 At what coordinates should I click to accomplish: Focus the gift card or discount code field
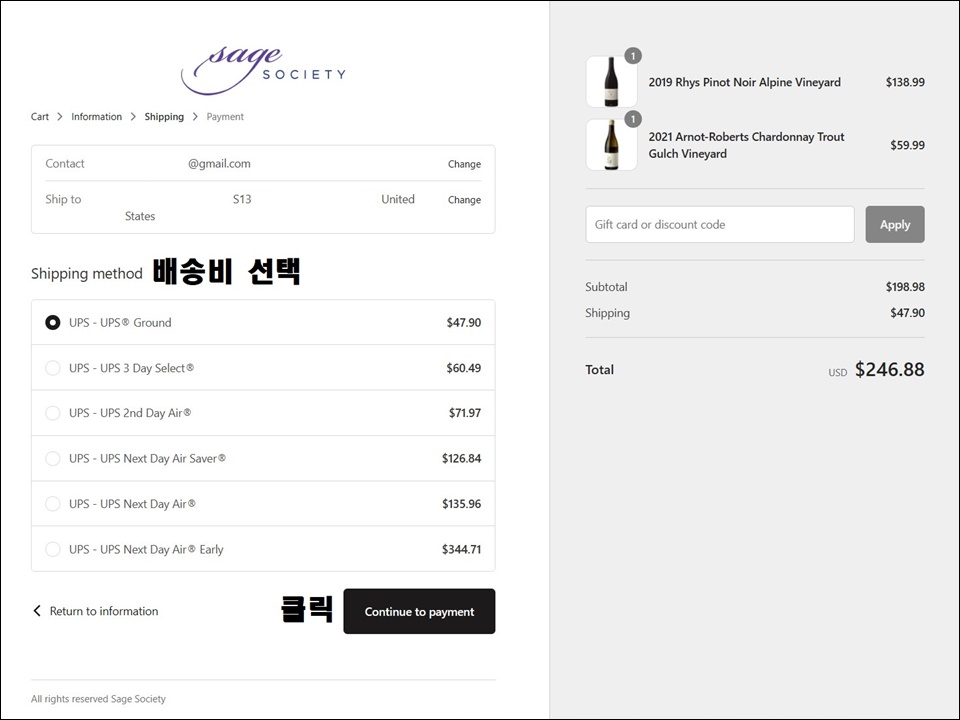(x=720, y=225)
